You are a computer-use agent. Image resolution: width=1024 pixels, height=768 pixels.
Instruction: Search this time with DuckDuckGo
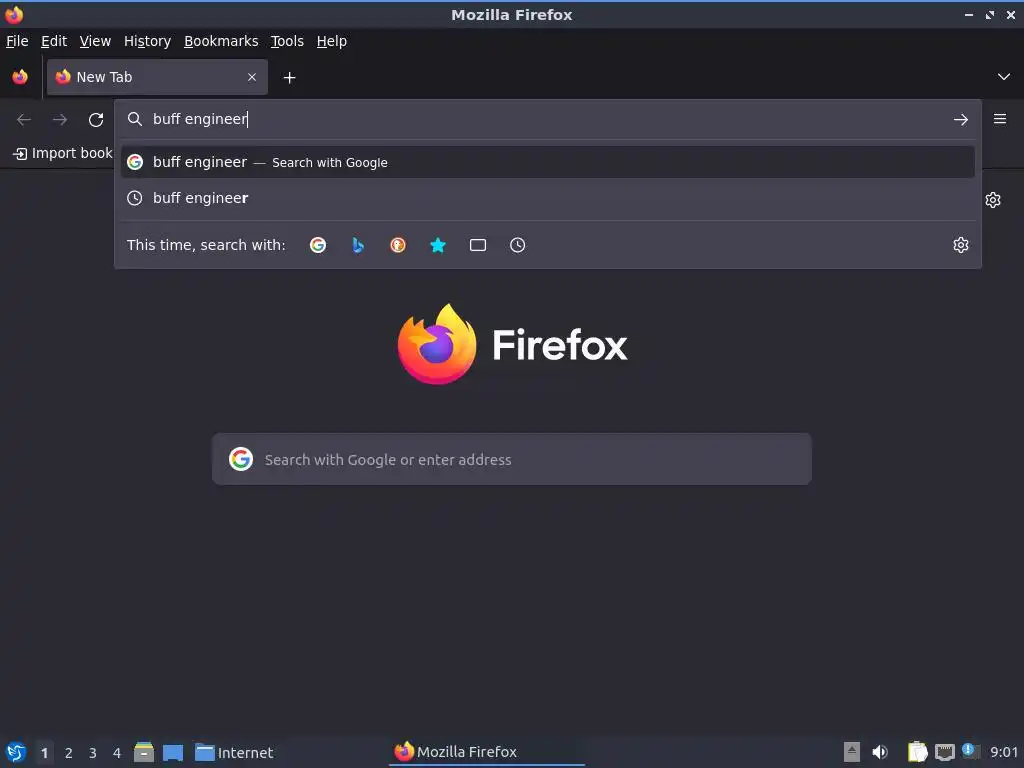[x=398, y=245]
